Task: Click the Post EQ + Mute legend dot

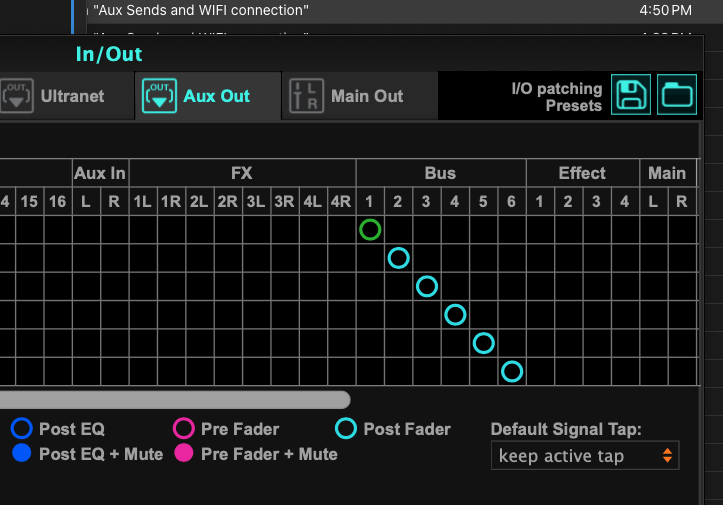Action: (x=22, y=453)
